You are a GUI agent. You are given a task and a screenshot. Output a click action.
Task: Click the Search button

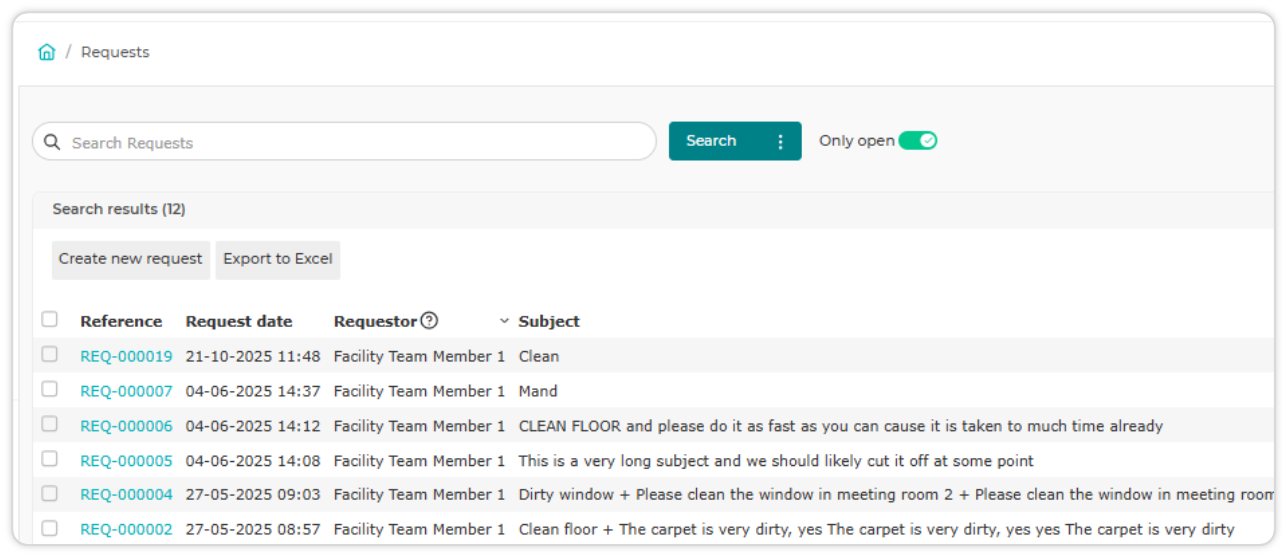pos(712,141)
